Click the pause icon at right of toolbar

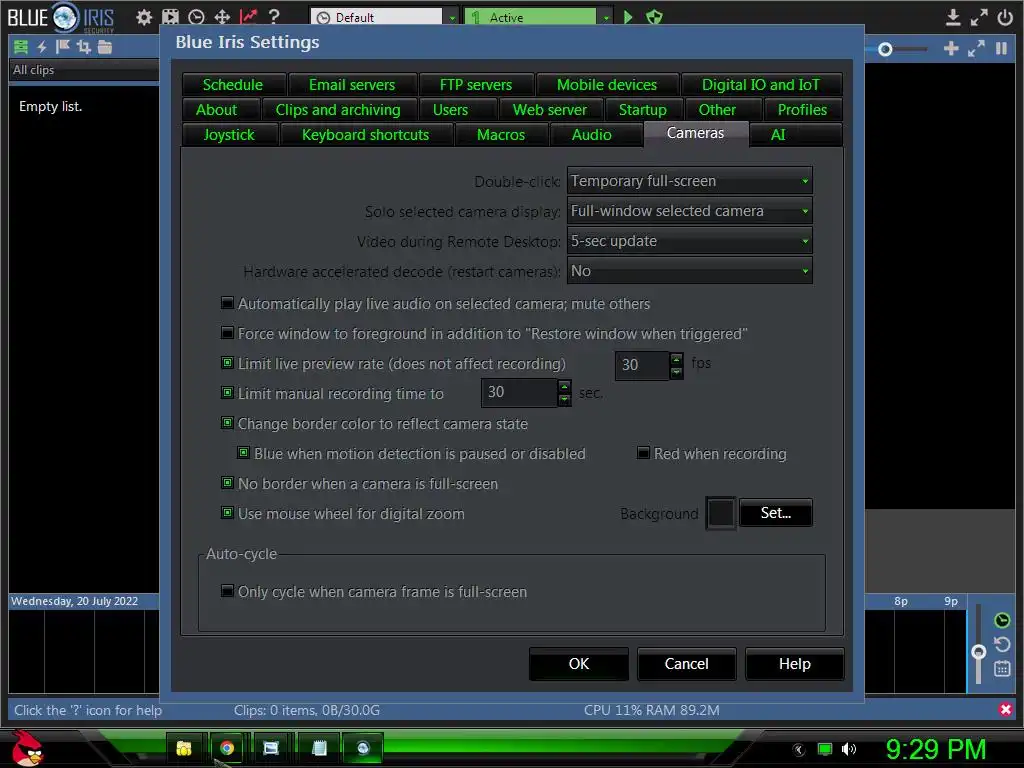click(x=1001, y=48)
